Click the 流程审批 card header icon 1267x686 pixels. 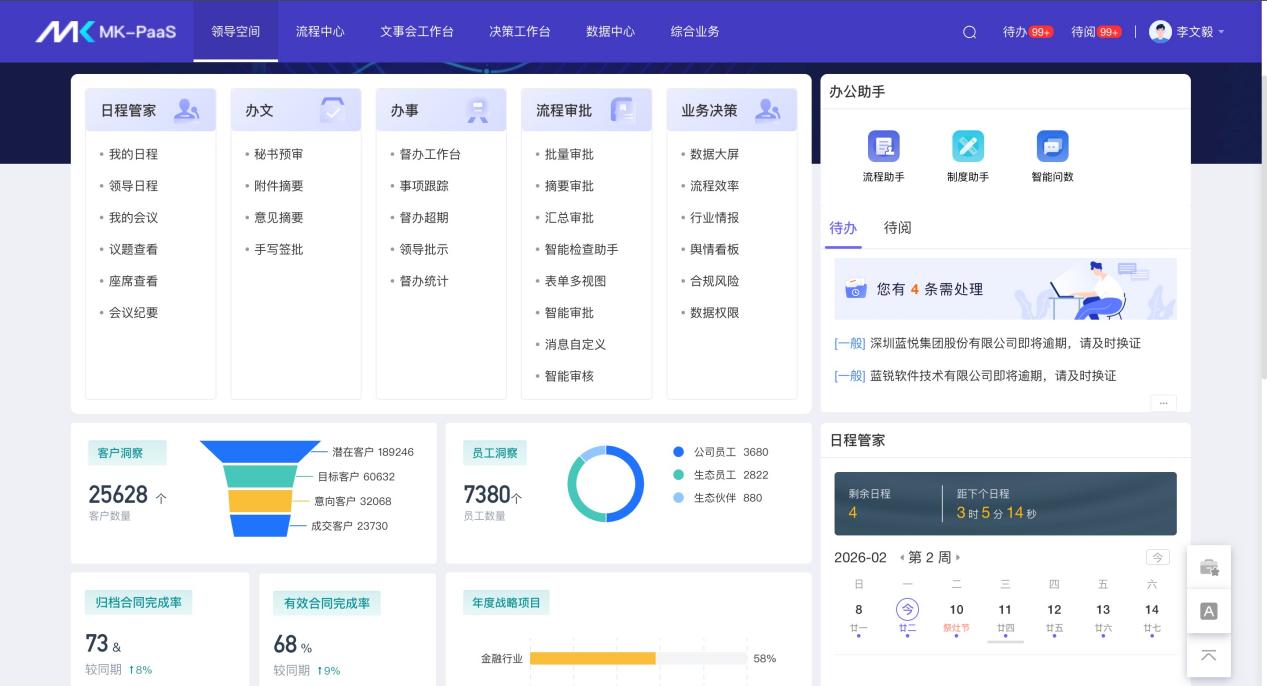point(623,110)
